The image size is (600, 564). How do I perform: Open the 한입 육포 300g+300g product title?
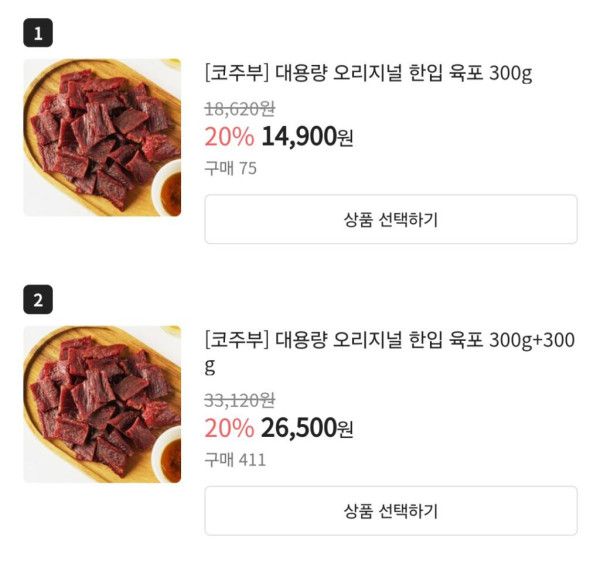389,341
